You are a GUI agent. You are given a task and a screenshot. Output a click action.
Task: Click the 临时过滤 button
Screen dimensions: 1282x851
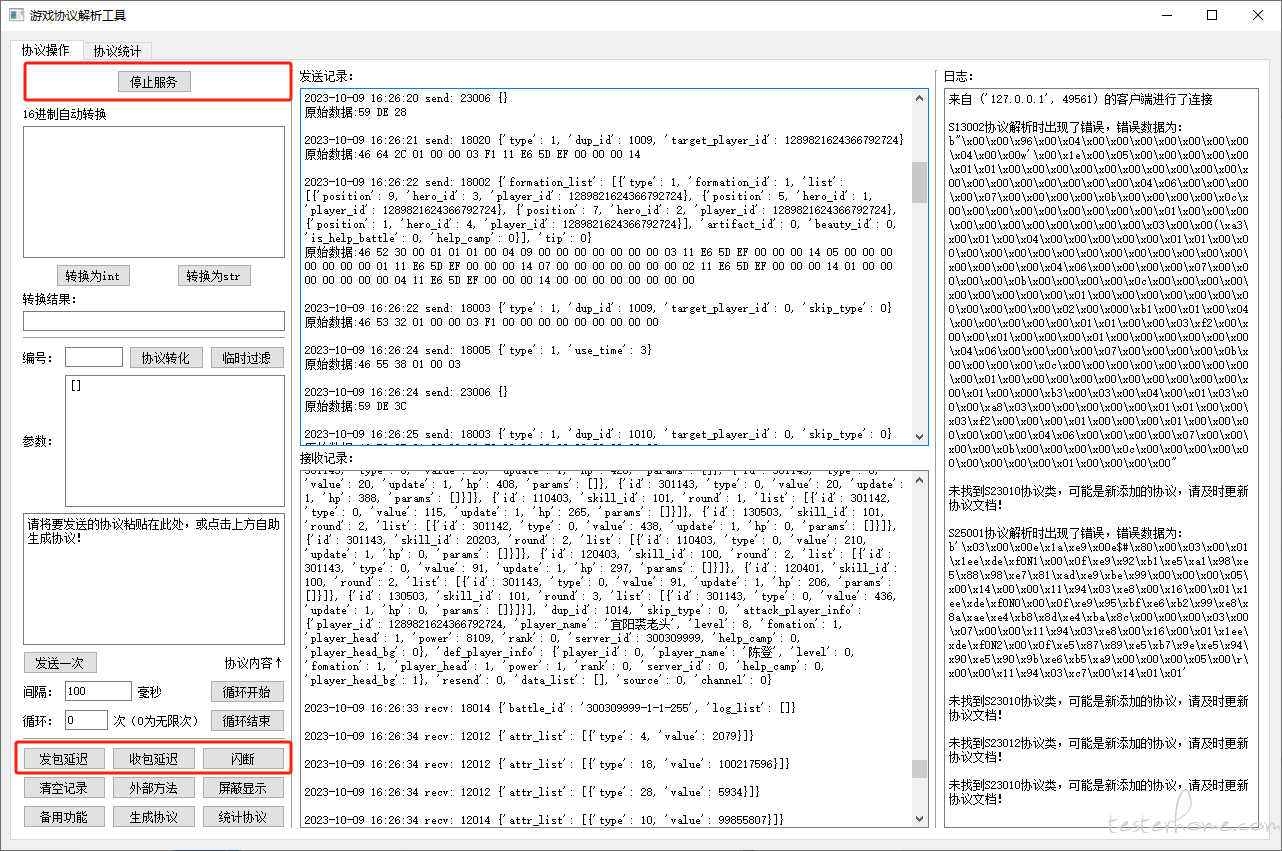(x=247, y=358)
